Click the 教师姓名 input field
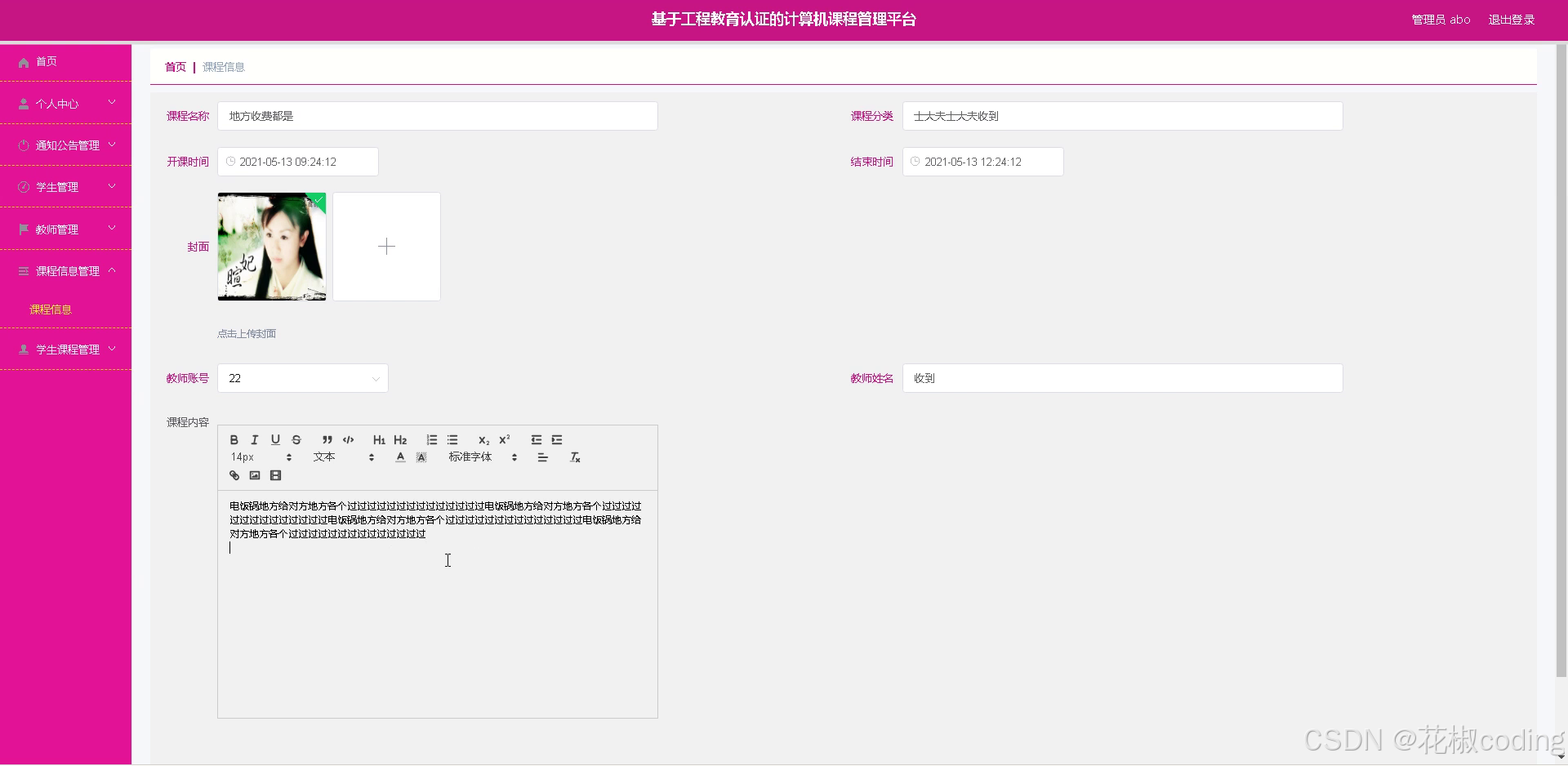 [x=1122, y=378]
